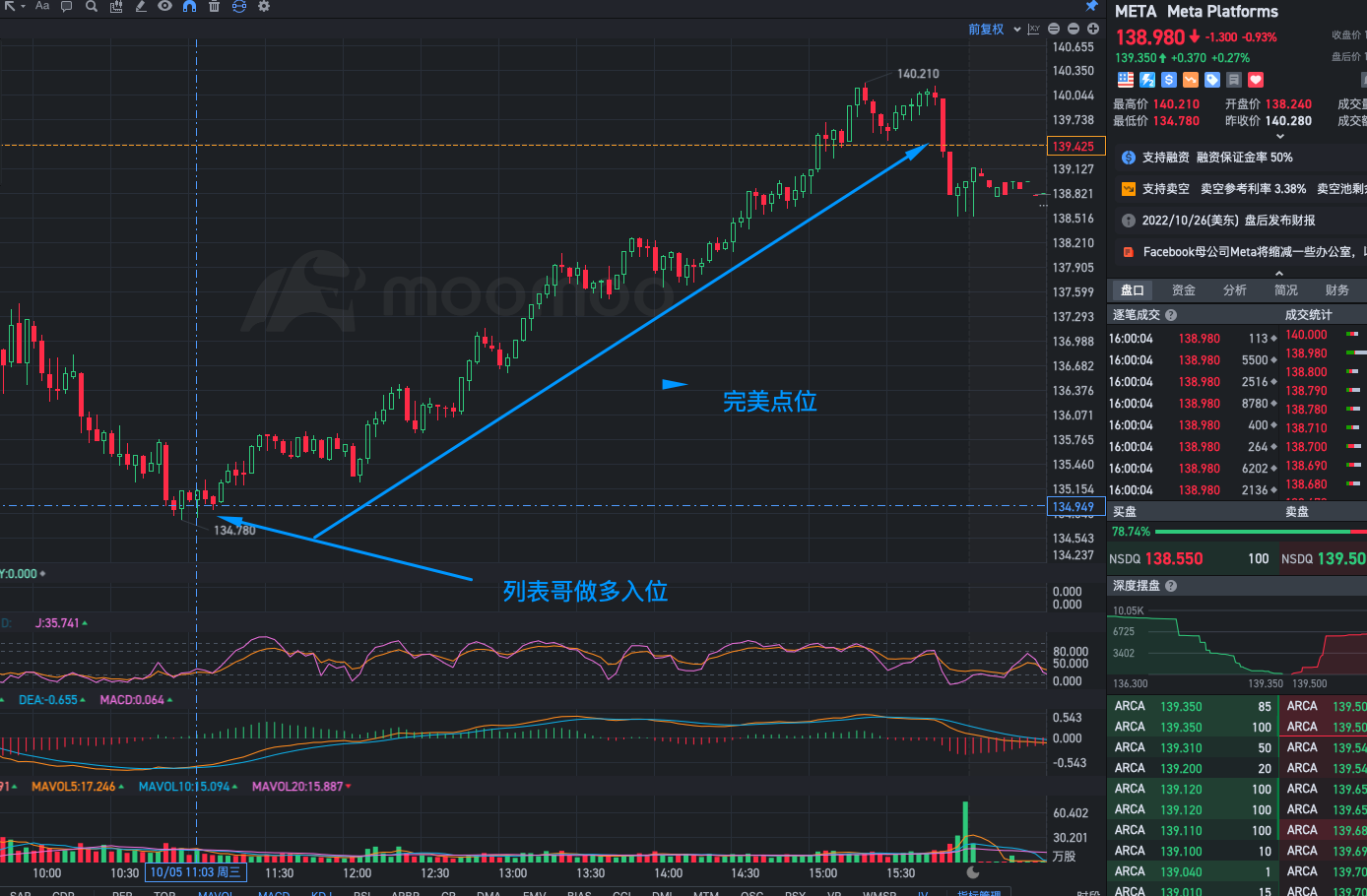Click ARCA bid 139.200 order row
The image size is (1367, 896).
[1192, 769]
